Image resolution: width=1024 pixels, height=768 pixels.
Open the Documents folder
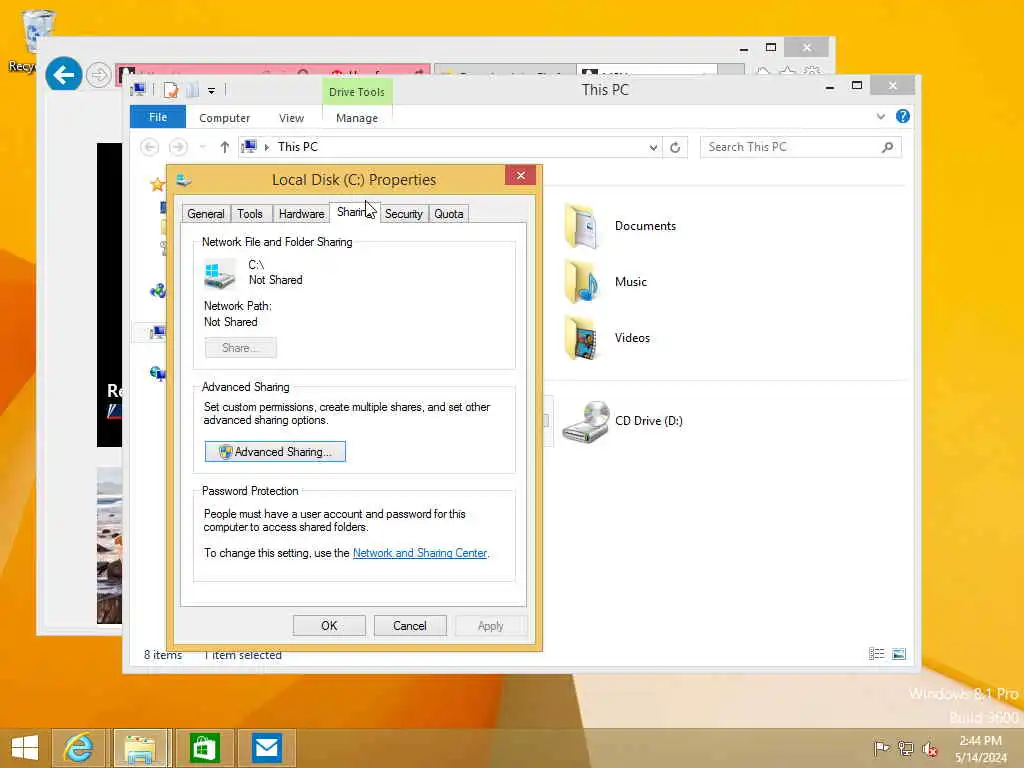[x=620, y=226]
